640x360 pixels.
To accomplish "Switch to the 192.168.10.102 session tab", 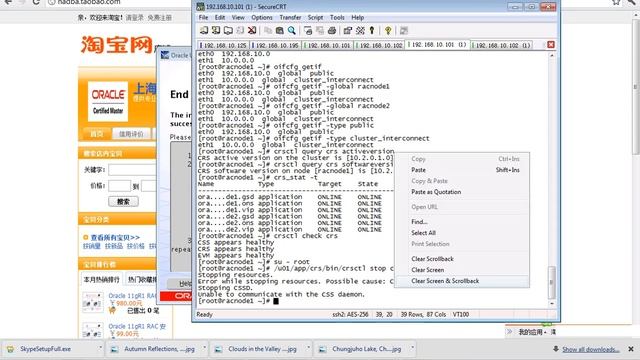I will pyautogui.click(x=380, y=45).
